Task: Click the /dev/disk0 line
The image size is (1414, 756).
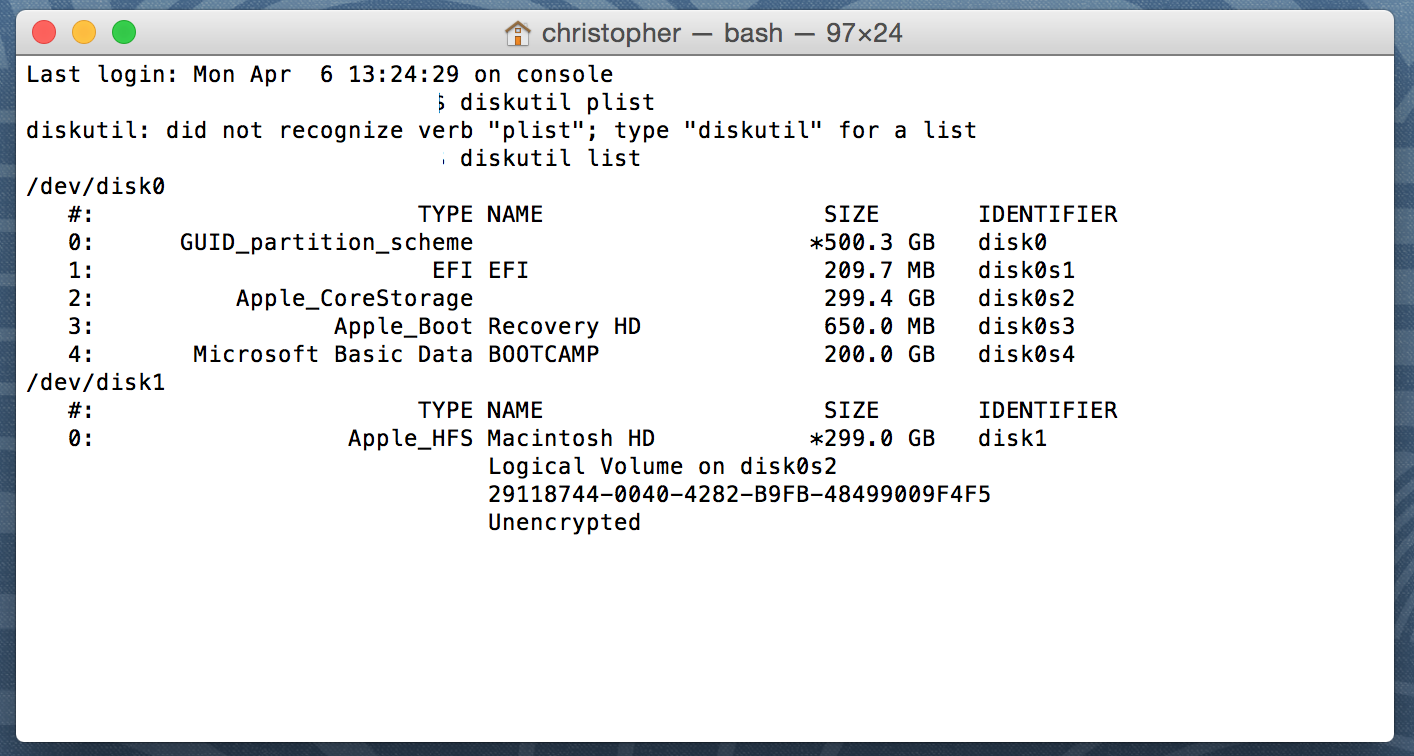Action: point(95,186)
